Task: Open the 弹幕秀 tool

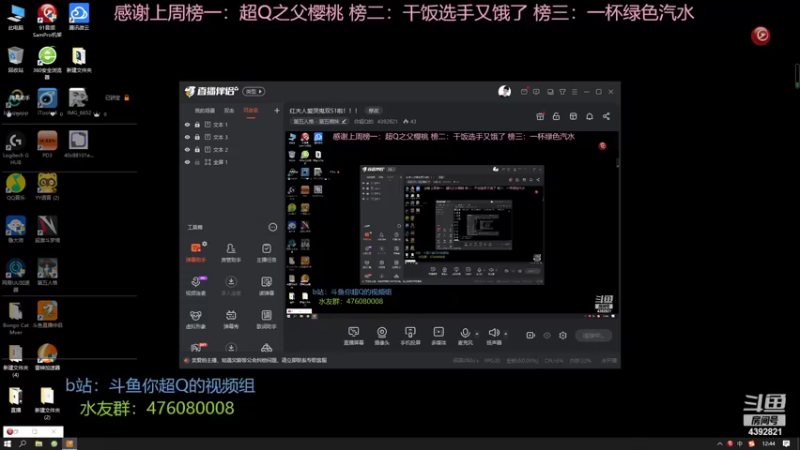Action: click(x=231, y=319)
